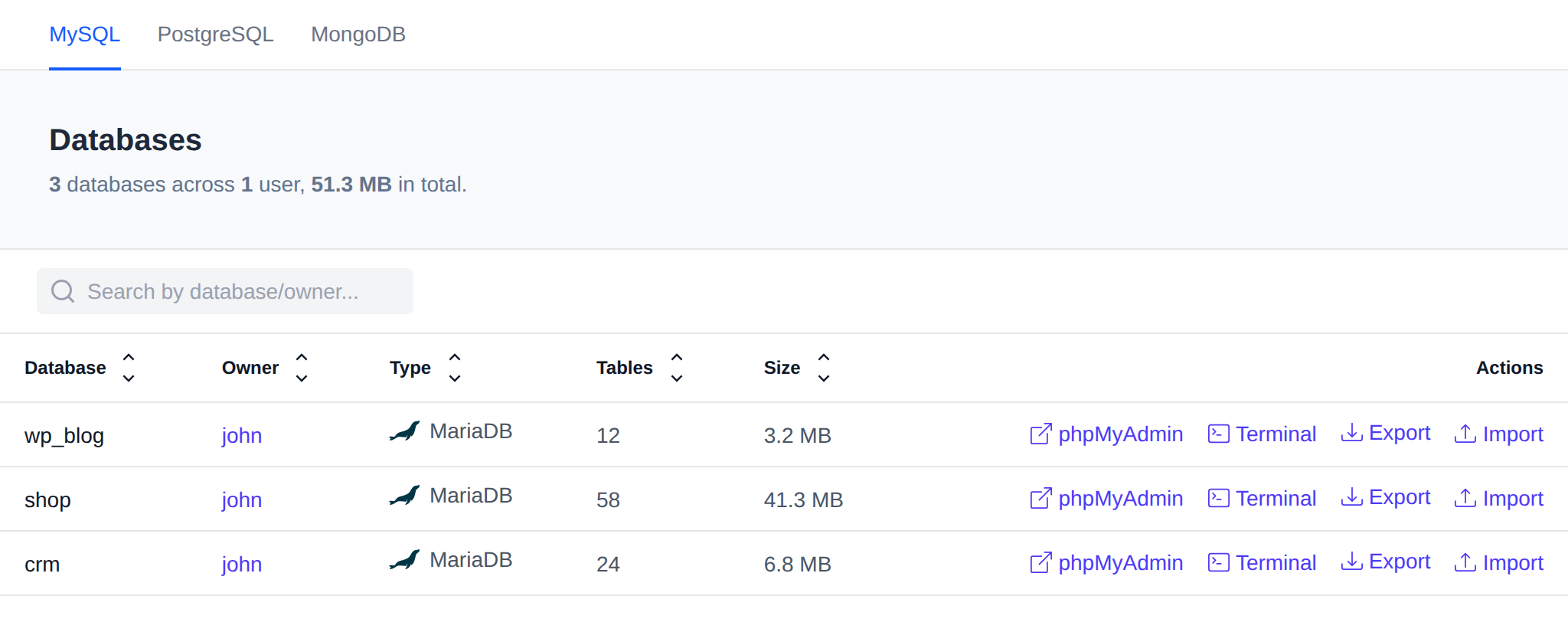Switch to the MySQL tab

tap(85, 34)
